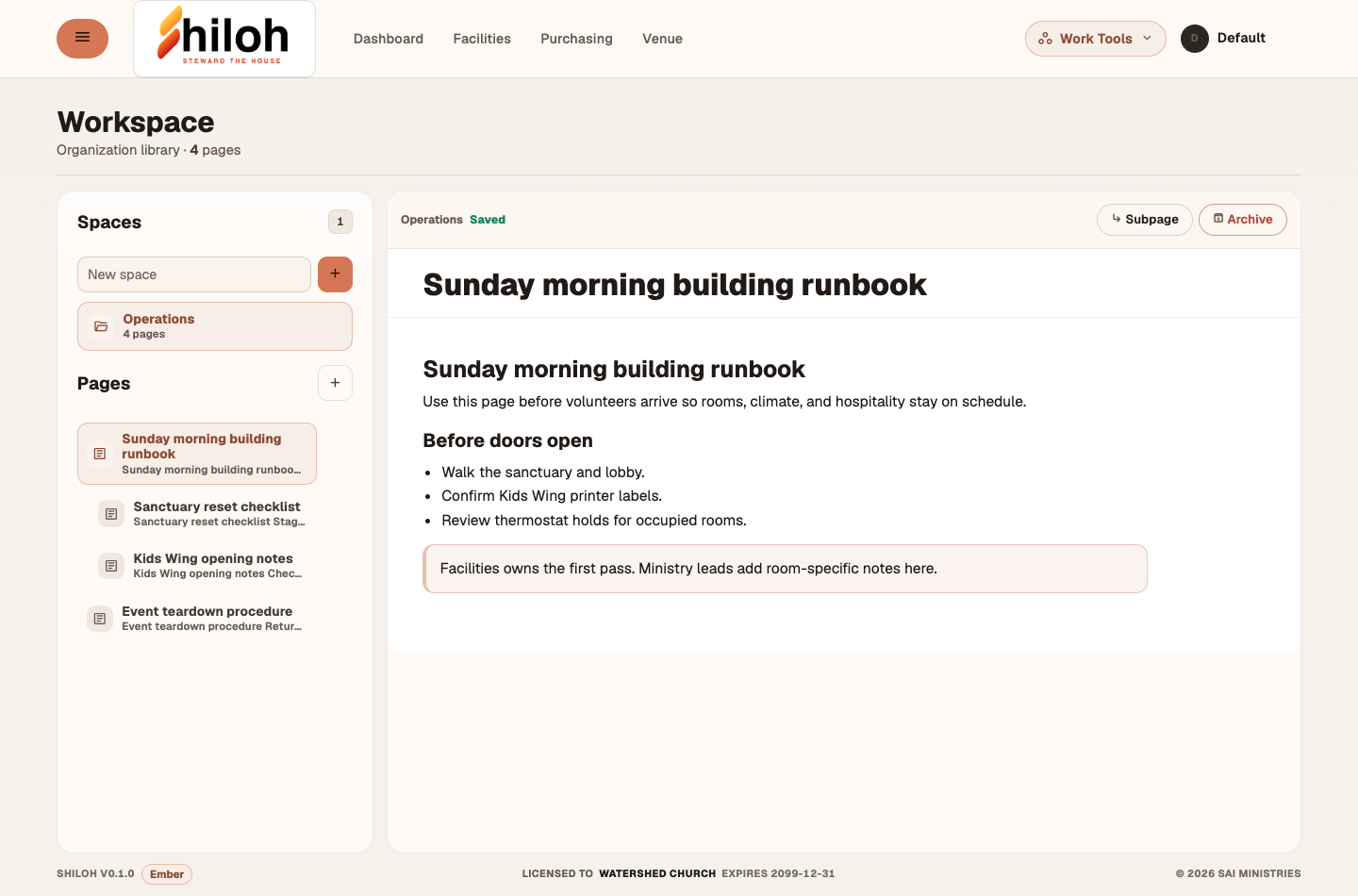
Task: Click the Sanctuary reset checklist document icon
Action: [111, 514]
